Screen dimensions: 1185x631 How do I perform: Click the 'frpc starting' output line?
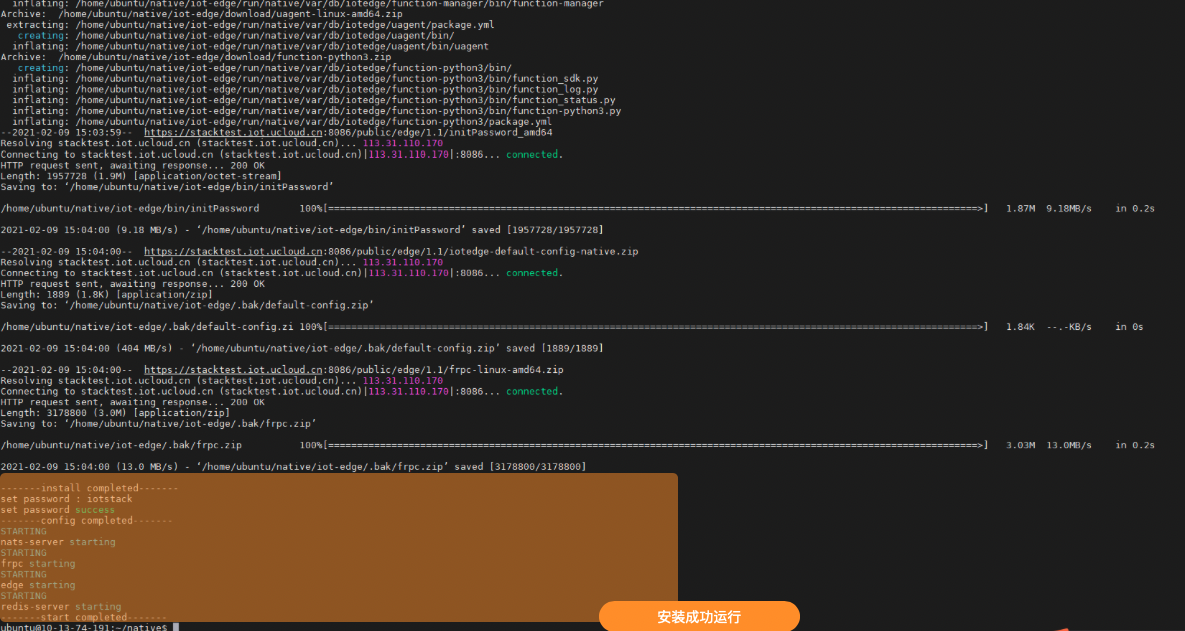(x=38, y=564)
